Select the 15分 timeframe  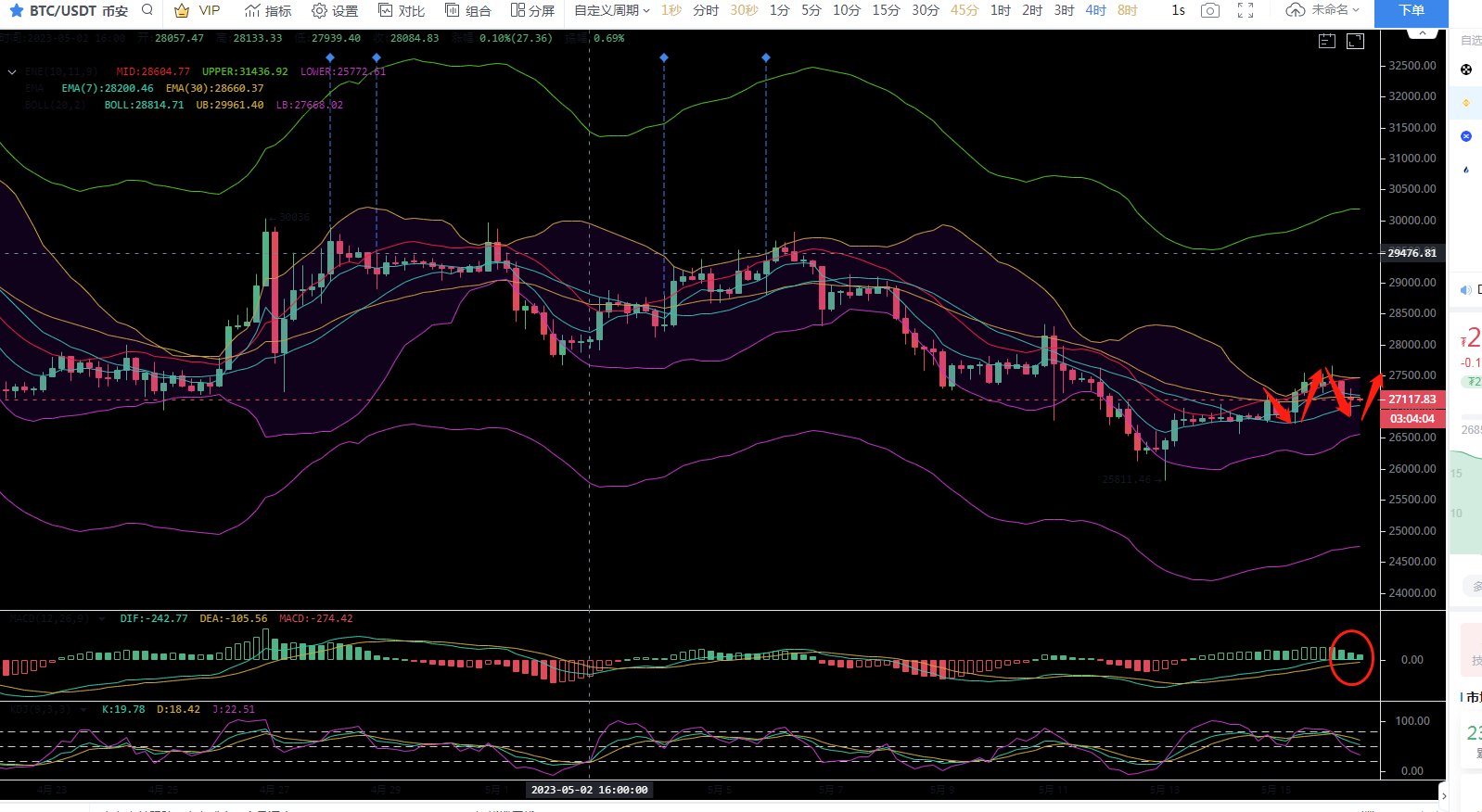click(886, 10)
